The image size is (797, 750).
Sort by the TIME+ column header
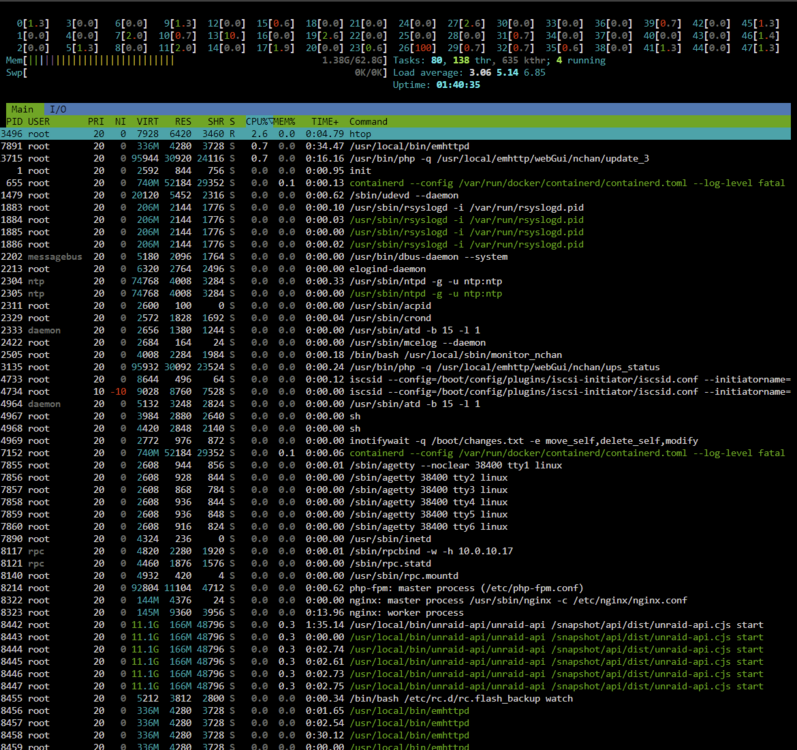click(x=325, y=121)
